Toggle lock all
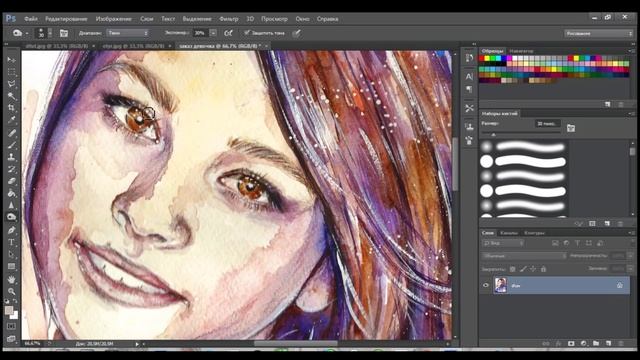640x360 pixels. click(543, 269)
